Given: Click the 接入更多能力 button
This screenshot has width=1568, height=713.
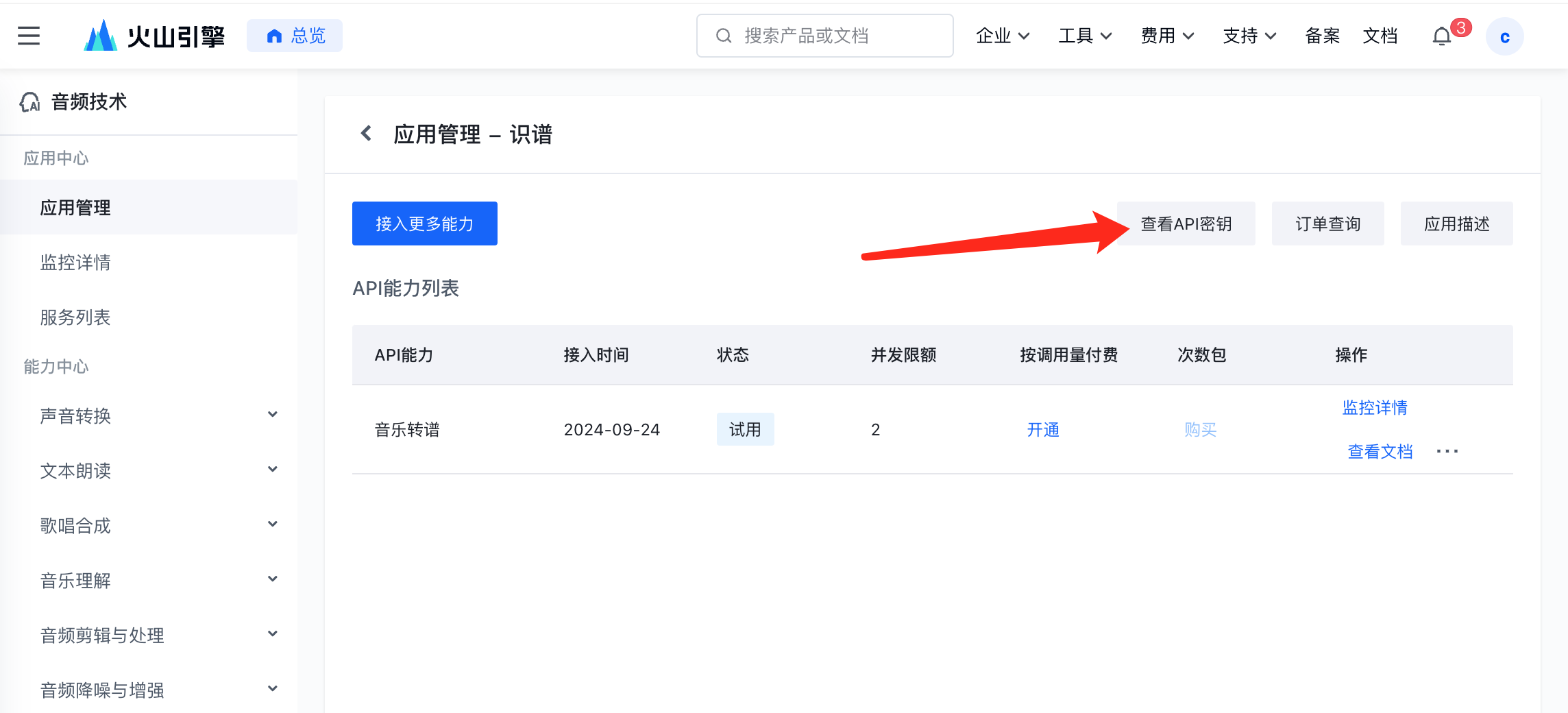Looking at the screenshot, I should [x=424, y=223].
